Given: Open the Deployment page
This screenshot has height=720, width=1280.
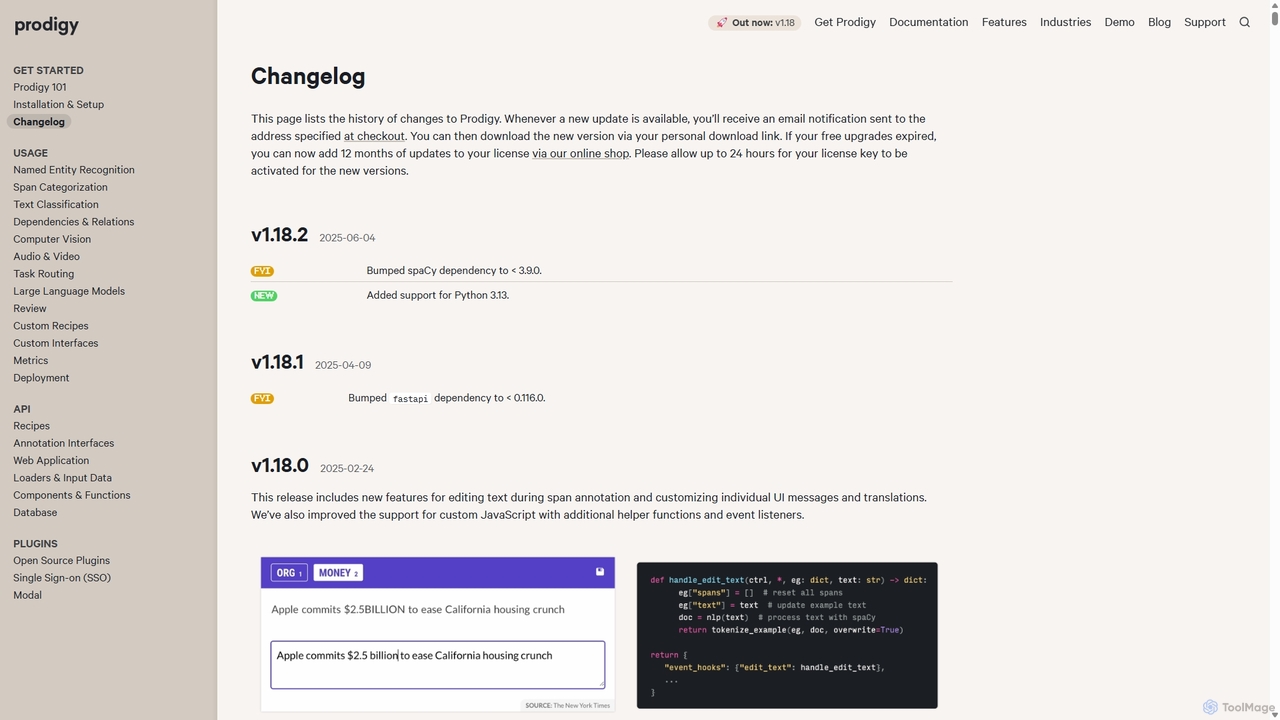Looking at the screenshot, I should 41,378.
